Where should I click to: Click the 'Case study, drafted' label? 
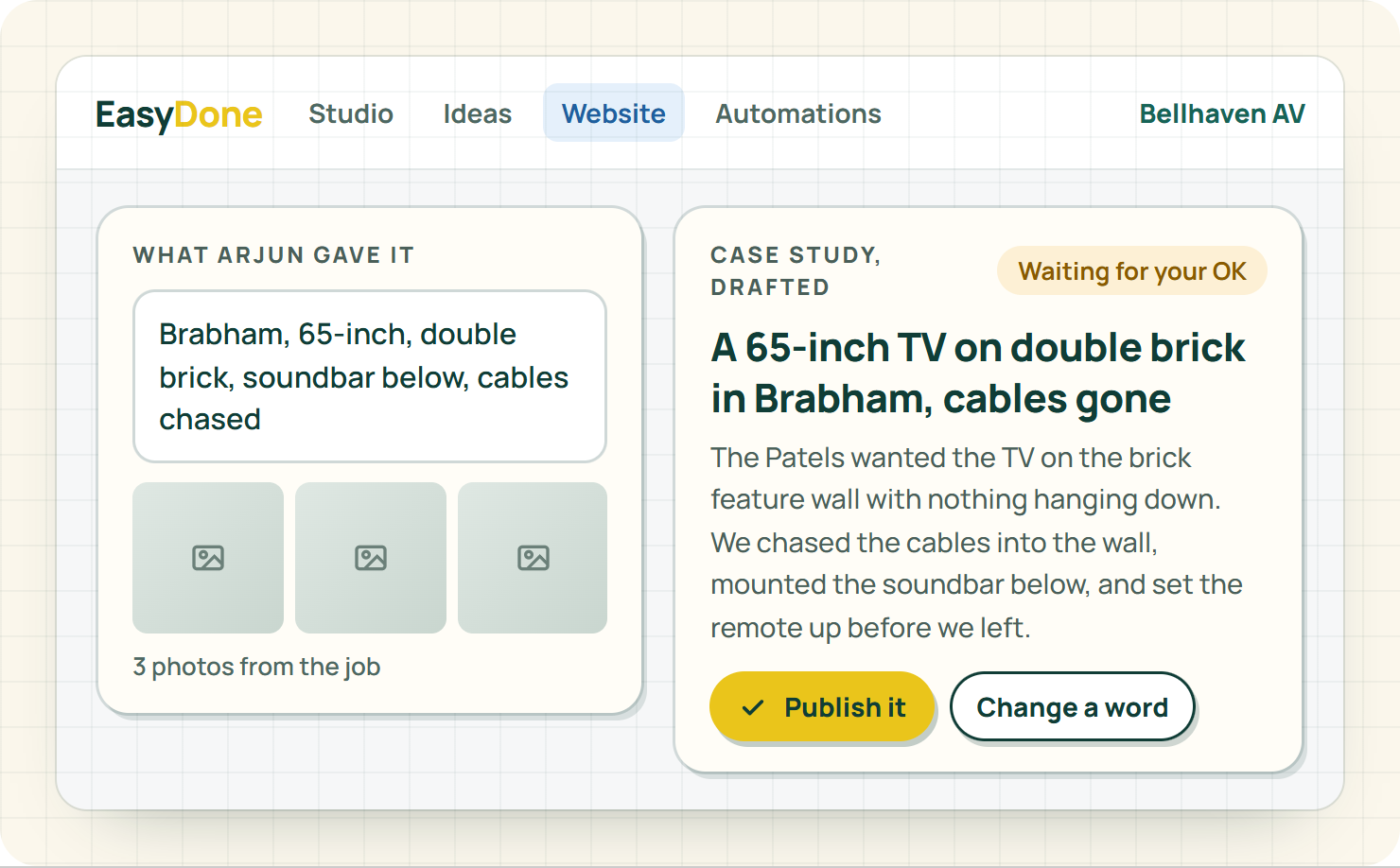(796, 271)
